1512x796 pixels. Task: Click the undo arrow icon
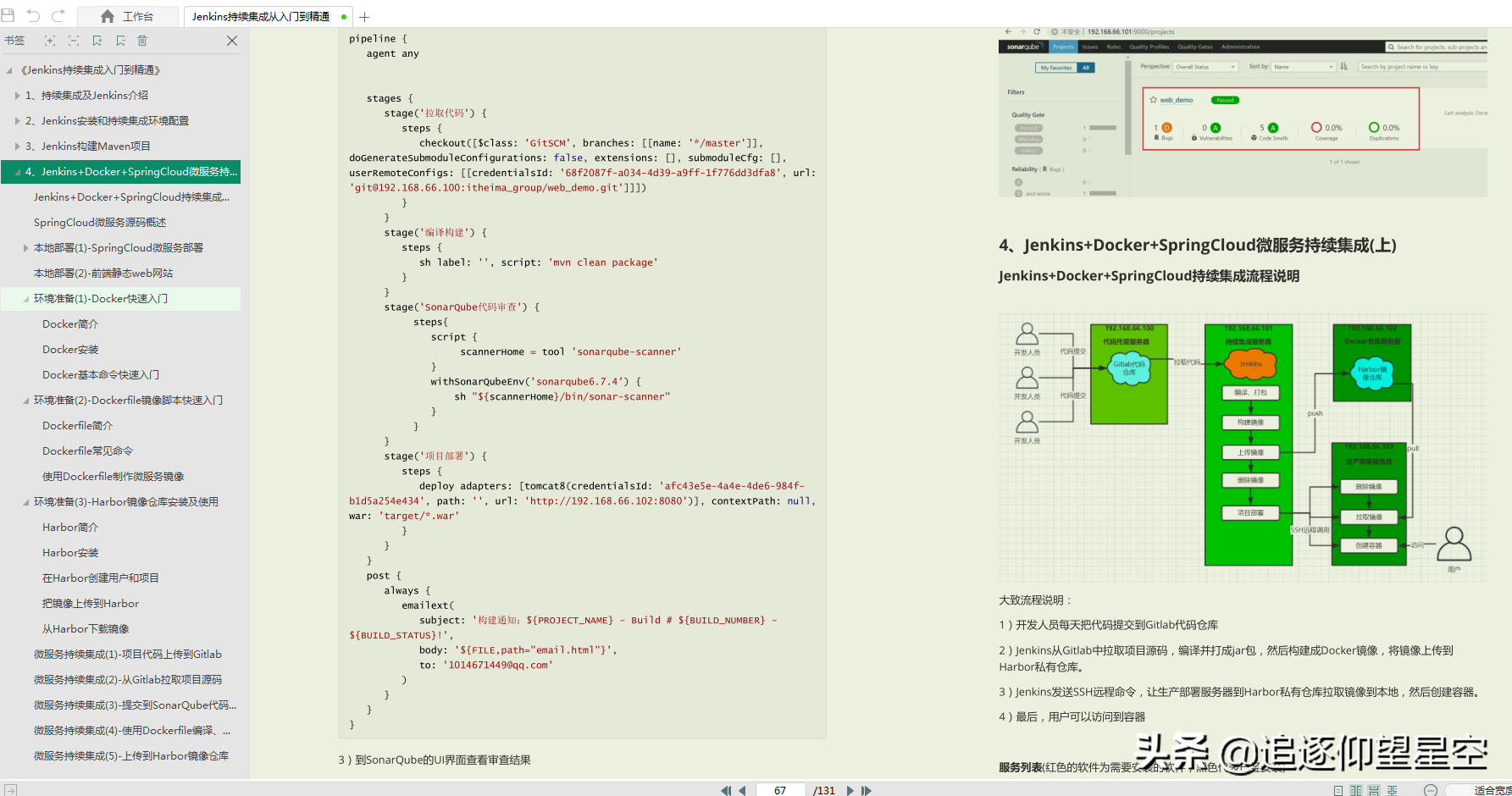pos(33,15)
